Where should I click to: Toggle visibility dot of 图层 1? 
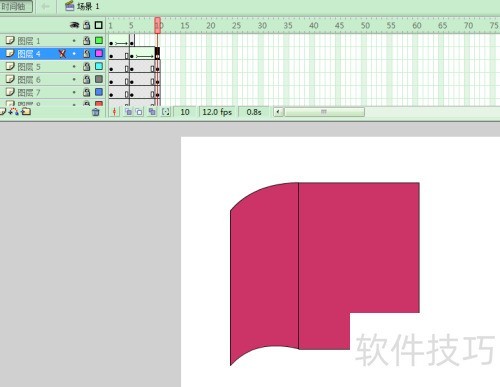(74, 41)
